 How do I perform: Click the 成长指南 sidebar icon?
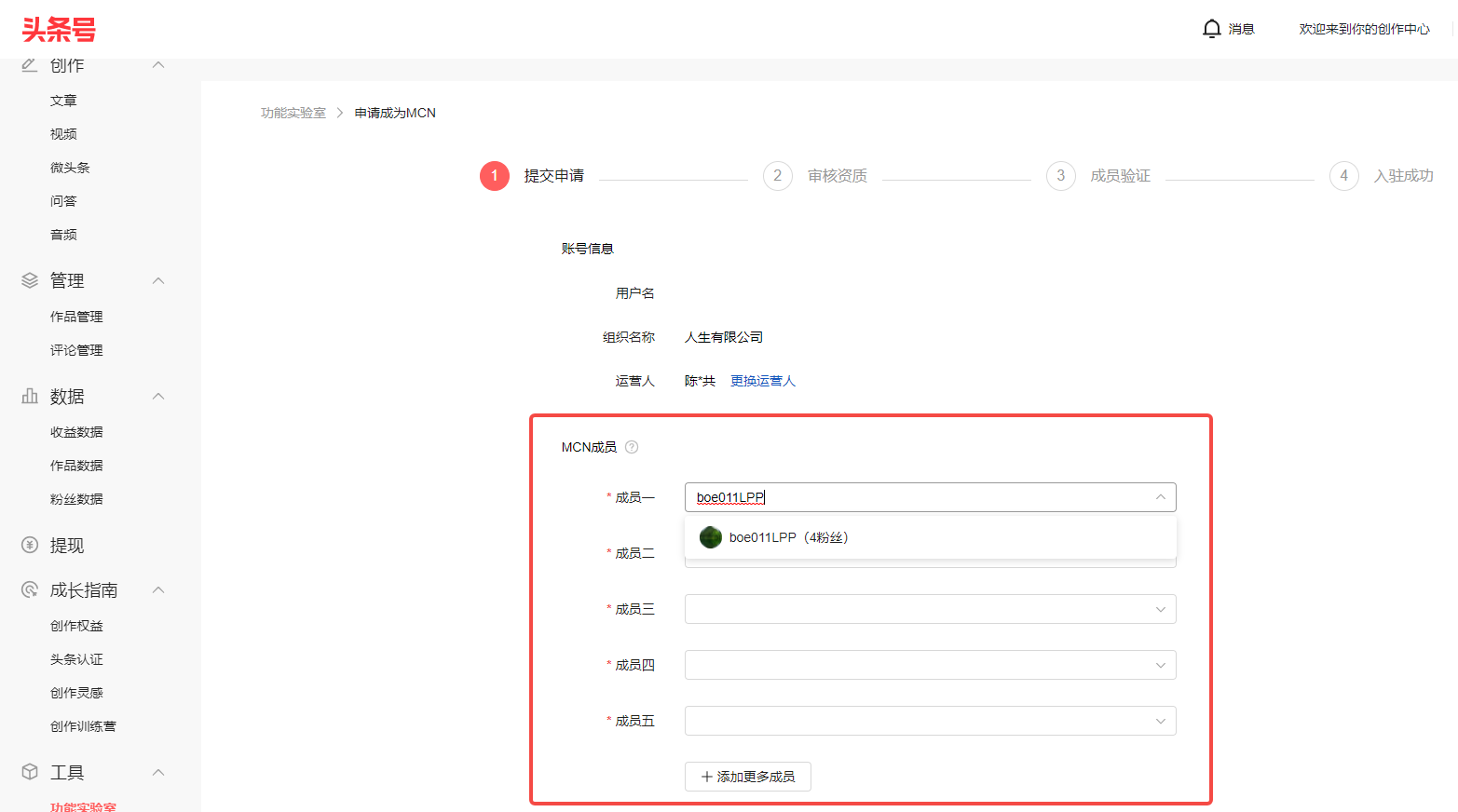coord(30,589)
